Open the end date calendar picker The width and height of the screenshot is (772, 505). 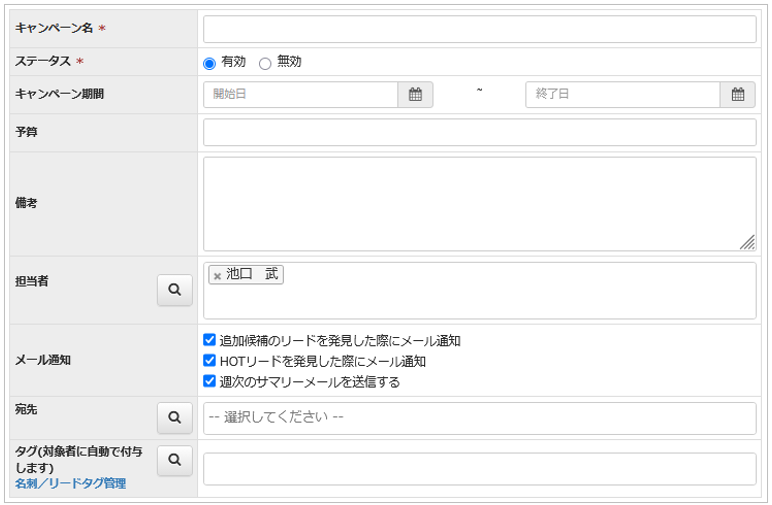point(737,95)
